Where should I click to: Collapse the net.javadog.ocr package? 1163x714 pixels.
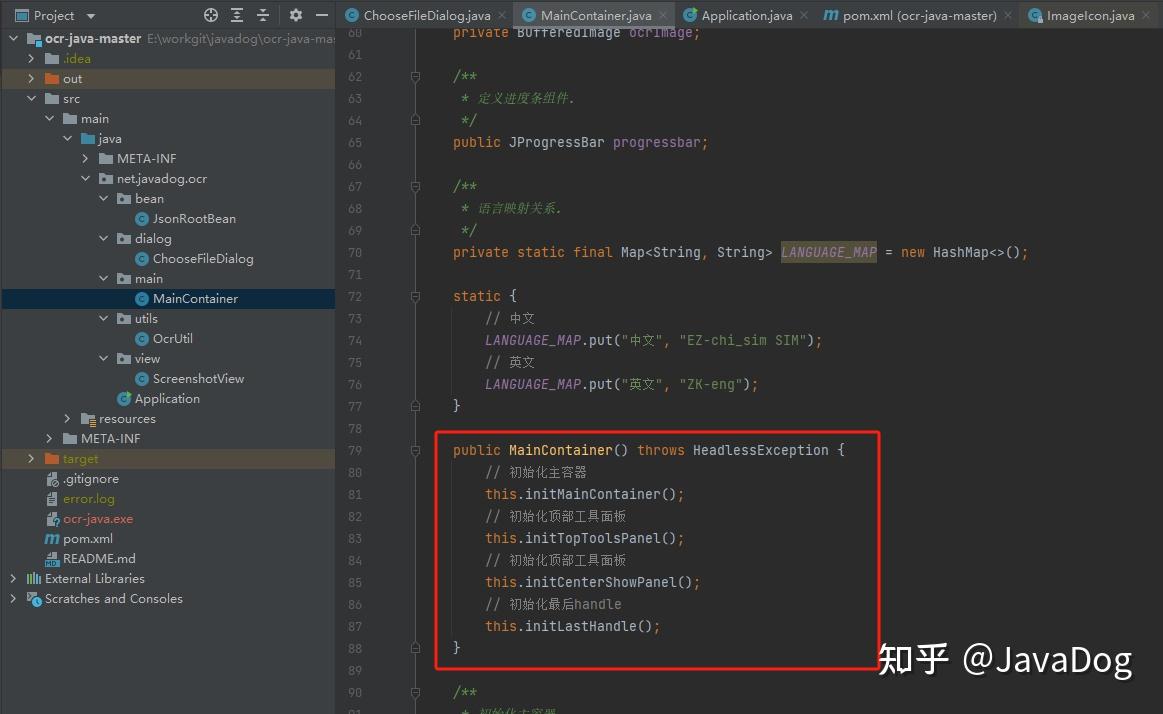coord(85,178)
